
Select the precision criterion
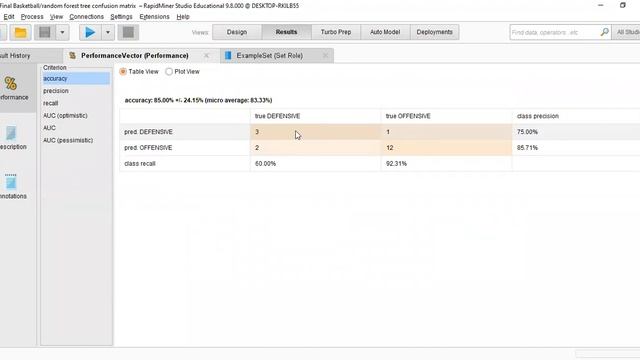(56, 91)
